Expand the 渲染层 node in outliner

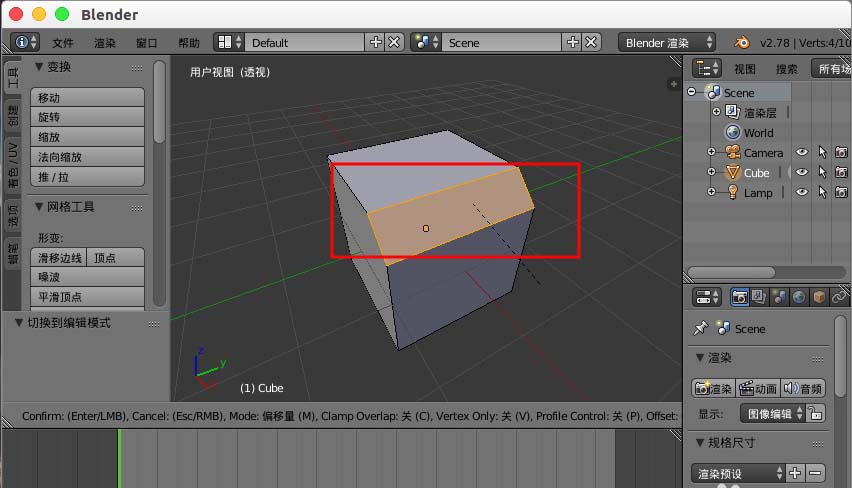click(x=716, y=112)
